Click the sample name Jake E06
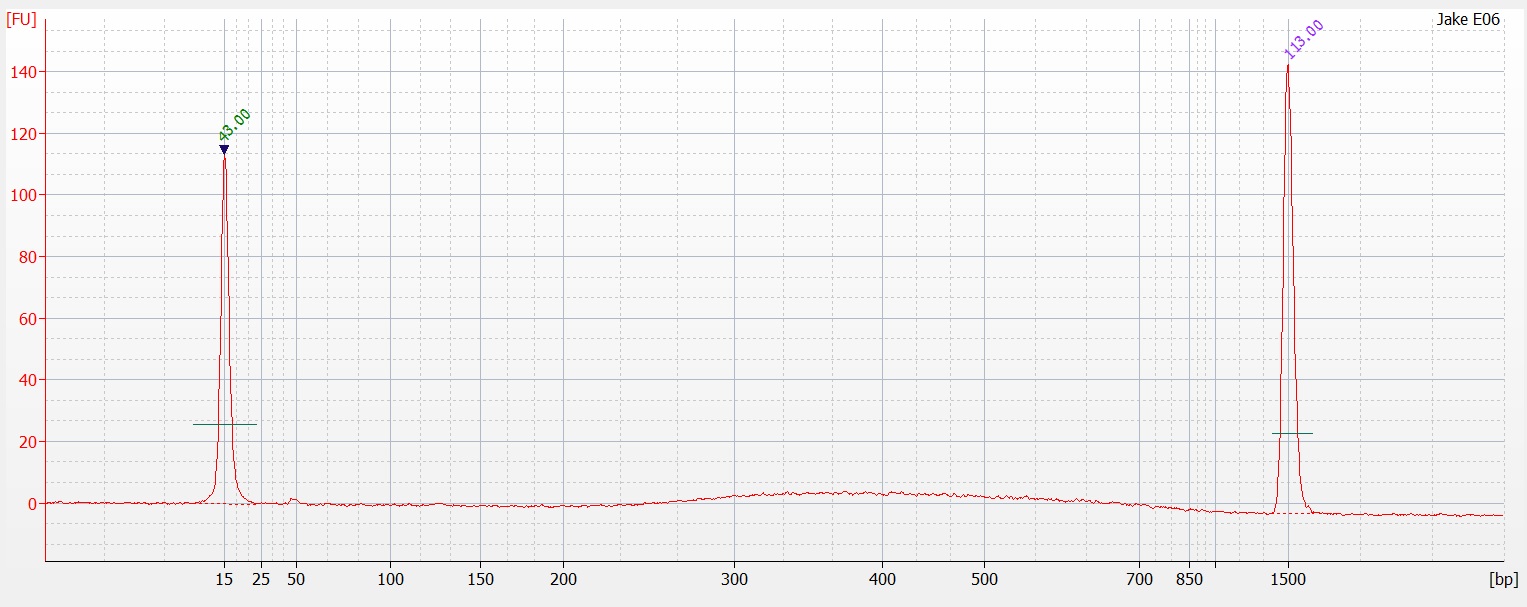The height and width of the screenshot is (607, 1527). point(1468,20)
